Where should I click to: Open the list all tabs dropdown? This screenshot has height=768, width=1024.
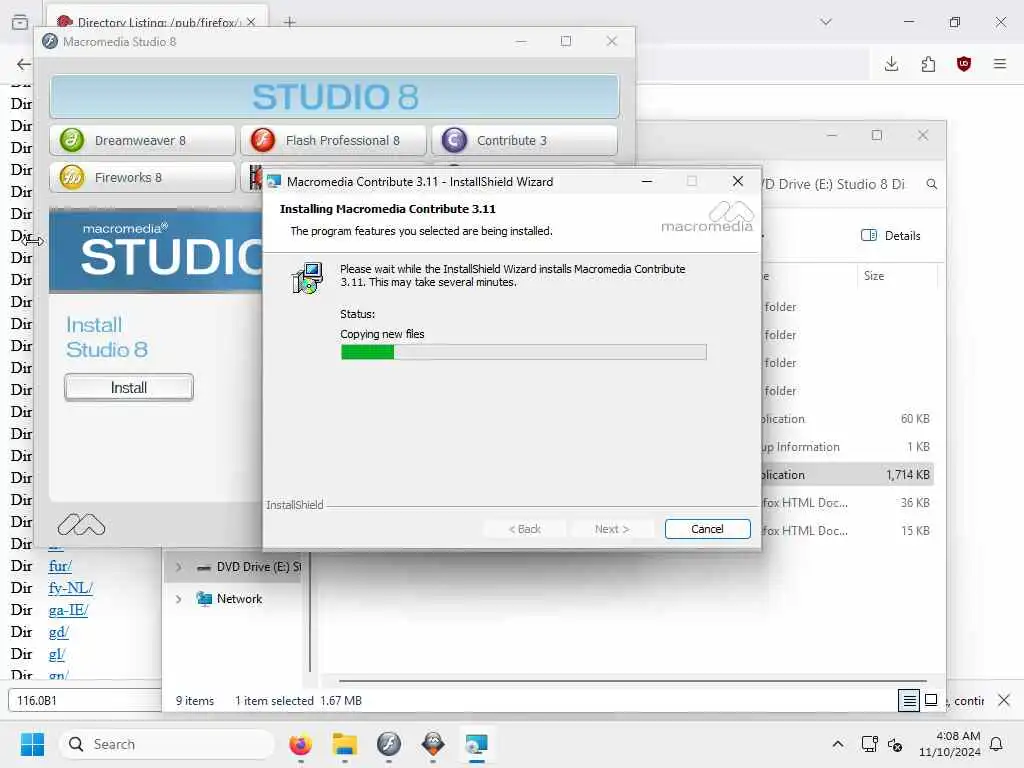tap(826, 22)
